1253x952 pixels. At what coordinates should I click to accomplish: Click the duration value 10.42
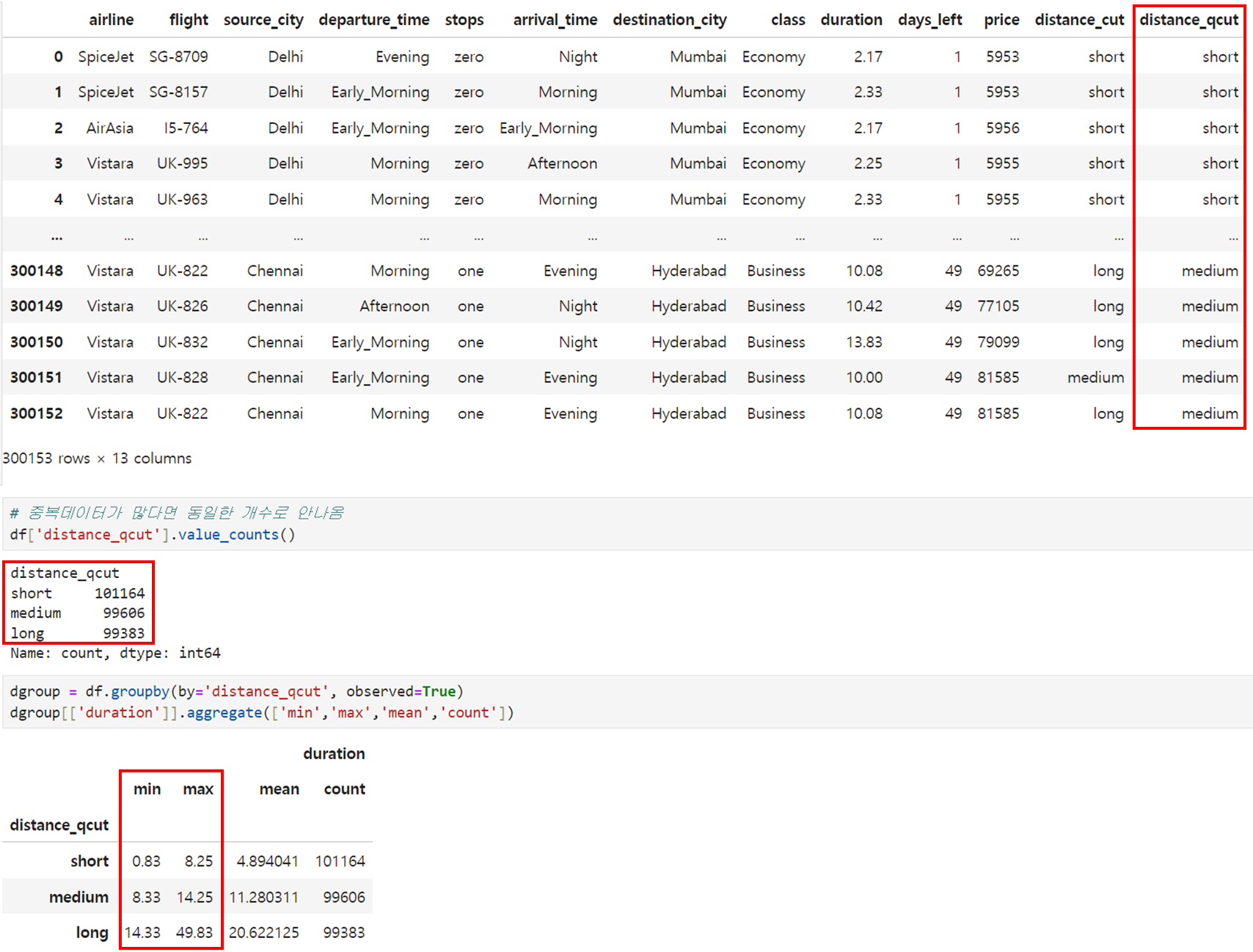(864, 306)
